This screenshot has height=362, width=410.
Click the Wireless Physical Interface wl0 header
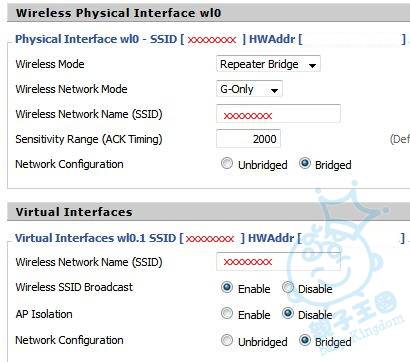[x=118, y=13]
